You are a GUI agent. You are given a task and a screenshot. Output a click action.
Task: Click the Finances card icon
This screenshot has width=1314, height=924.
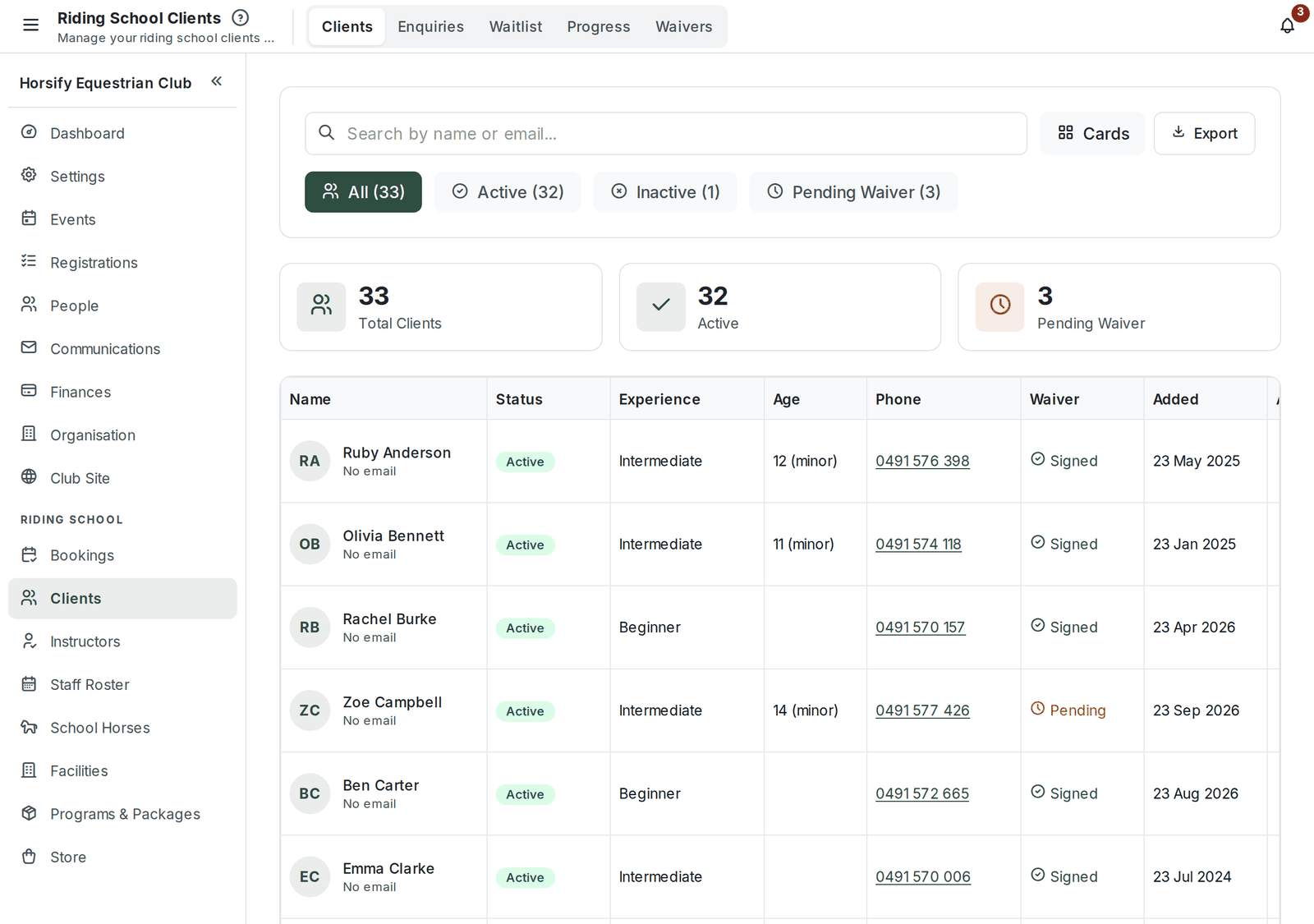tap(29, 391)
